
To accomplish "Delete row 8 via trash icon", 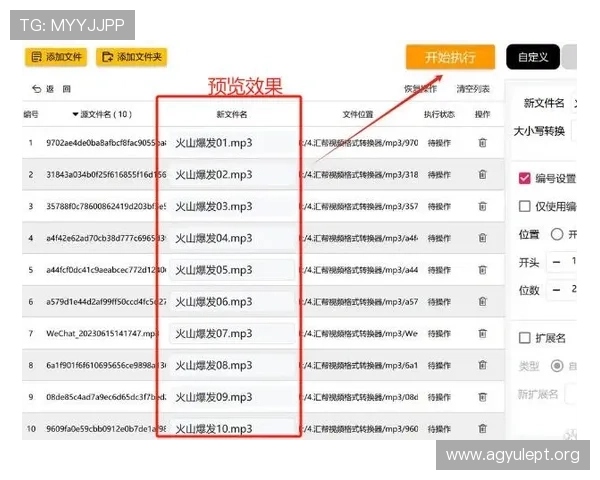I will point(483,365).
